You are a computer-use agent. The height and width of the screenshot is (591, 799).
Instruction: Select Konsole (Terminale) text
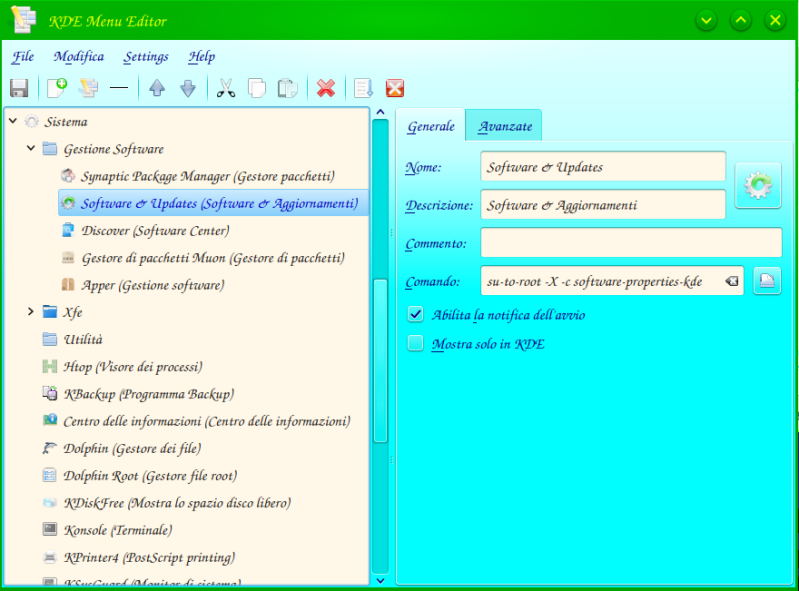tap(118, 530)
